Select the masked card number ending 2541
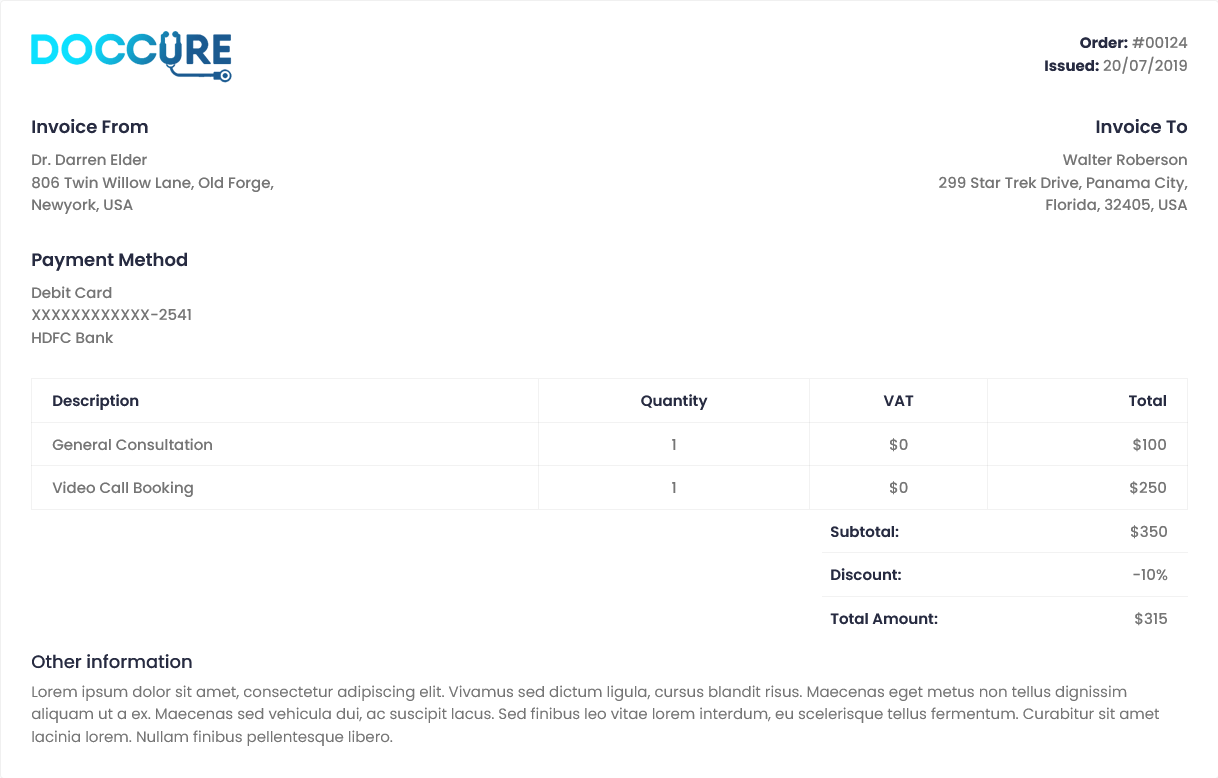Viewport: 1218px width, 778px height. point(112,315)
